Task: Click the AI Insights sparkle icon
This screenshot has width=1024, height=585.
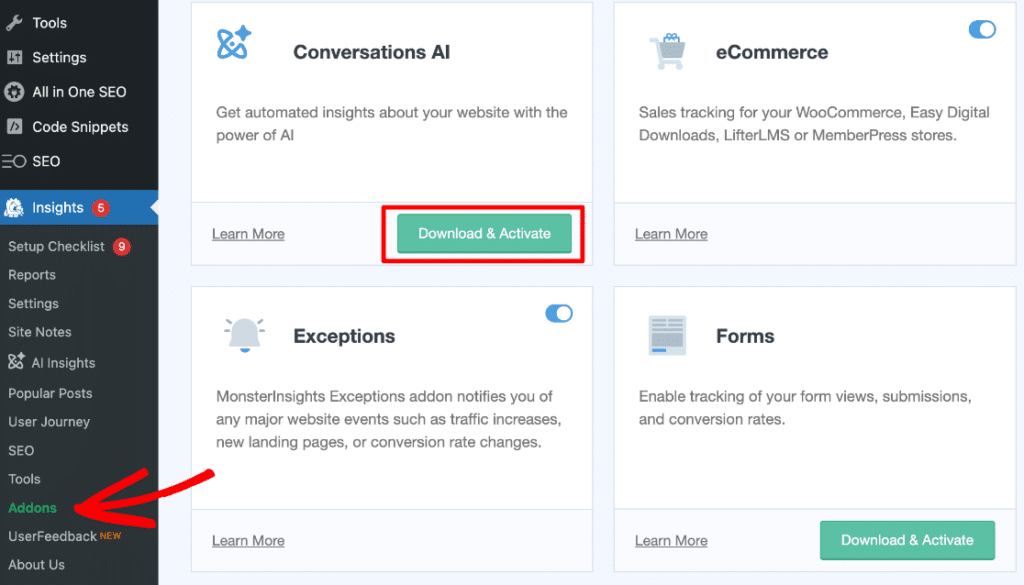Action: tap(16, 362)
